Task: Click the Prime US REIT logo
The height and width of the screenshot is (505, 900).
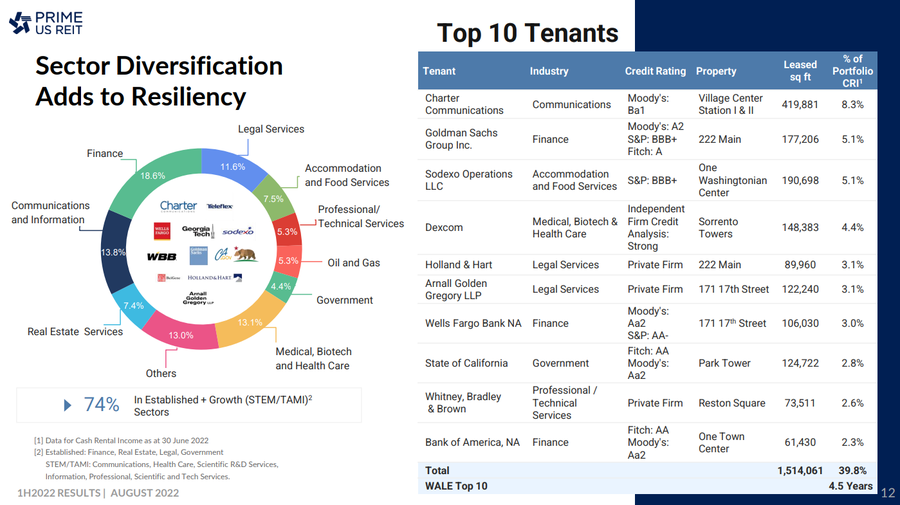Action: coord(46,23)
